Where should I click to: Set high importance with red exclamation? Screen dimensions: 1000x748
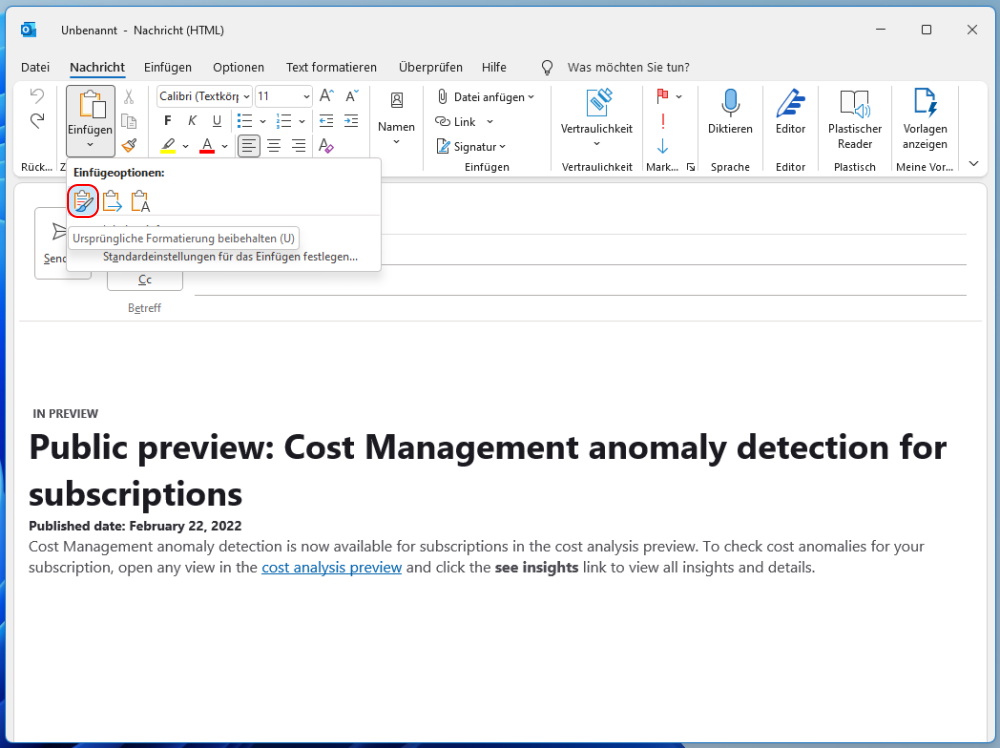(x=663, y=121)
